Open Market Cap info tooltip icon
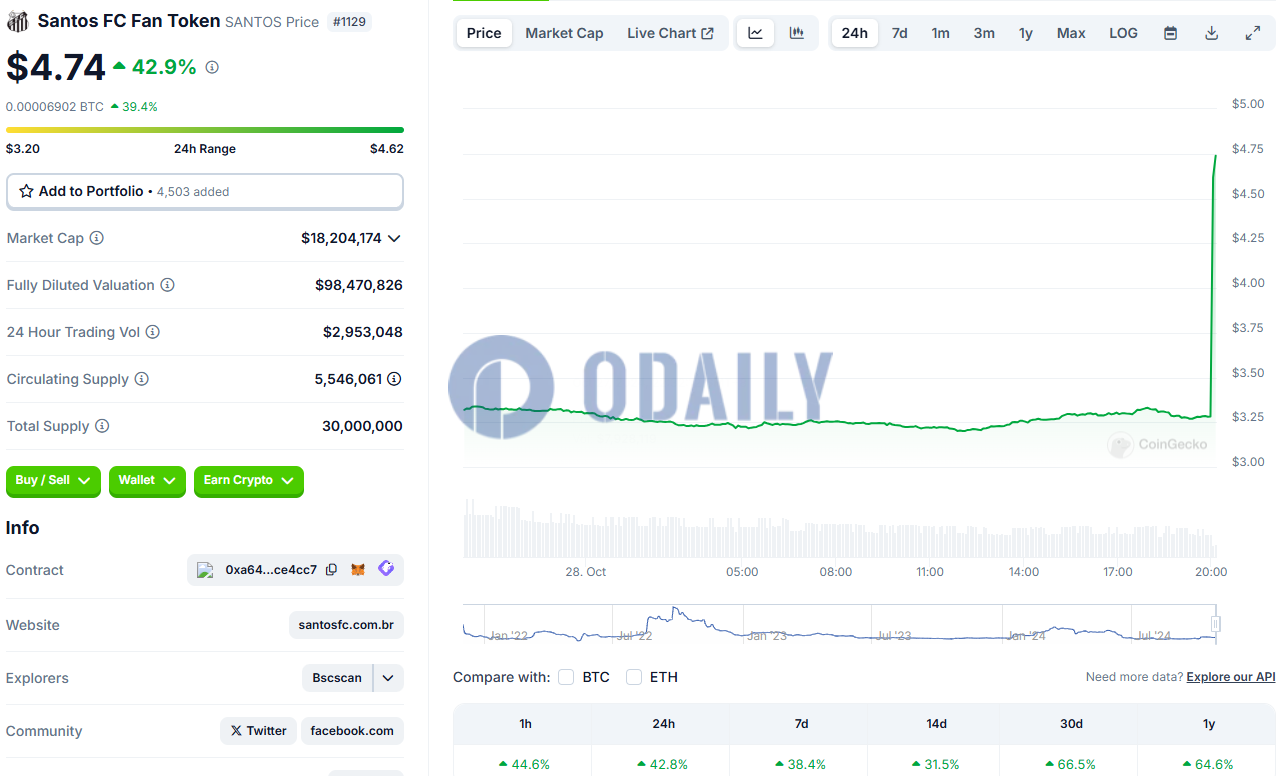The image size is (1281, 776). coord(97,238)
